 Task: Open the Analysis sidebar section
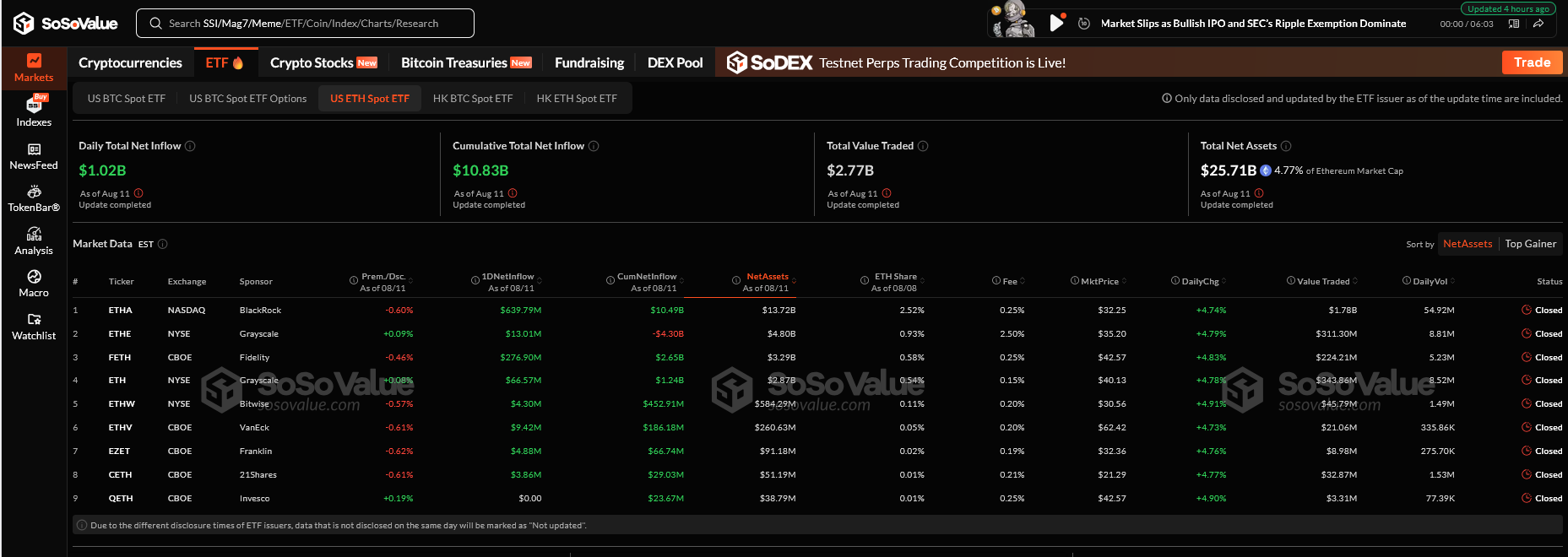click(34, 241)
